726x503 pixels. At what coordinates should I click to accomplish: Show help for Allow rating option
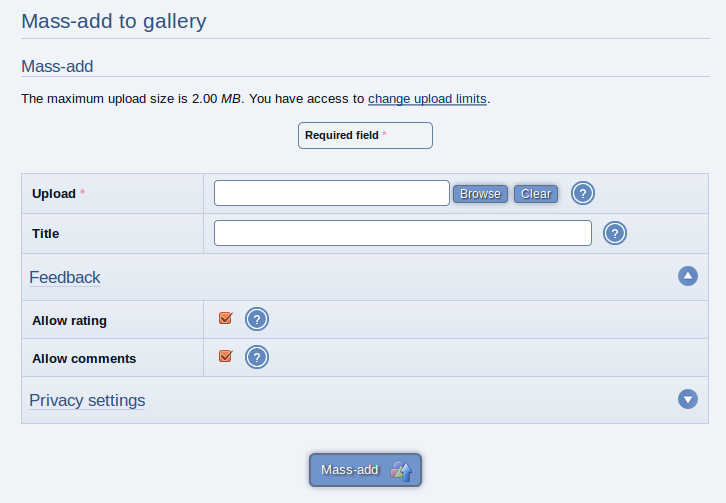click(x=257, y=319)
